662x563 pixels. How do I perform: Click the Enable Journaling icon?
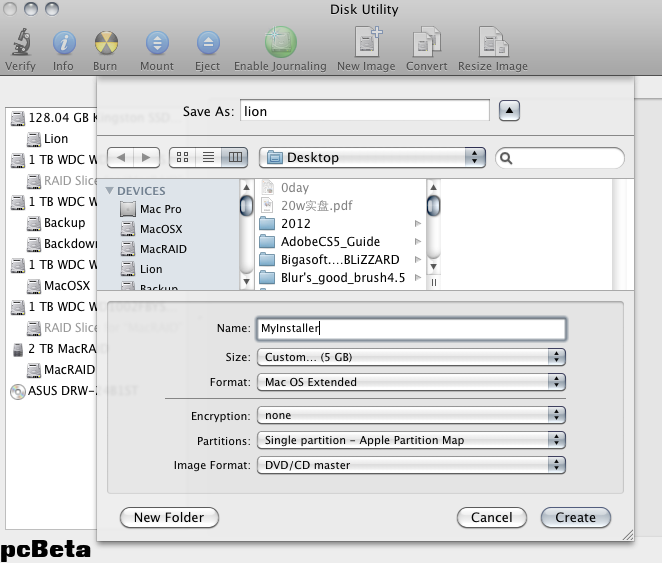(x=281, y=42)
